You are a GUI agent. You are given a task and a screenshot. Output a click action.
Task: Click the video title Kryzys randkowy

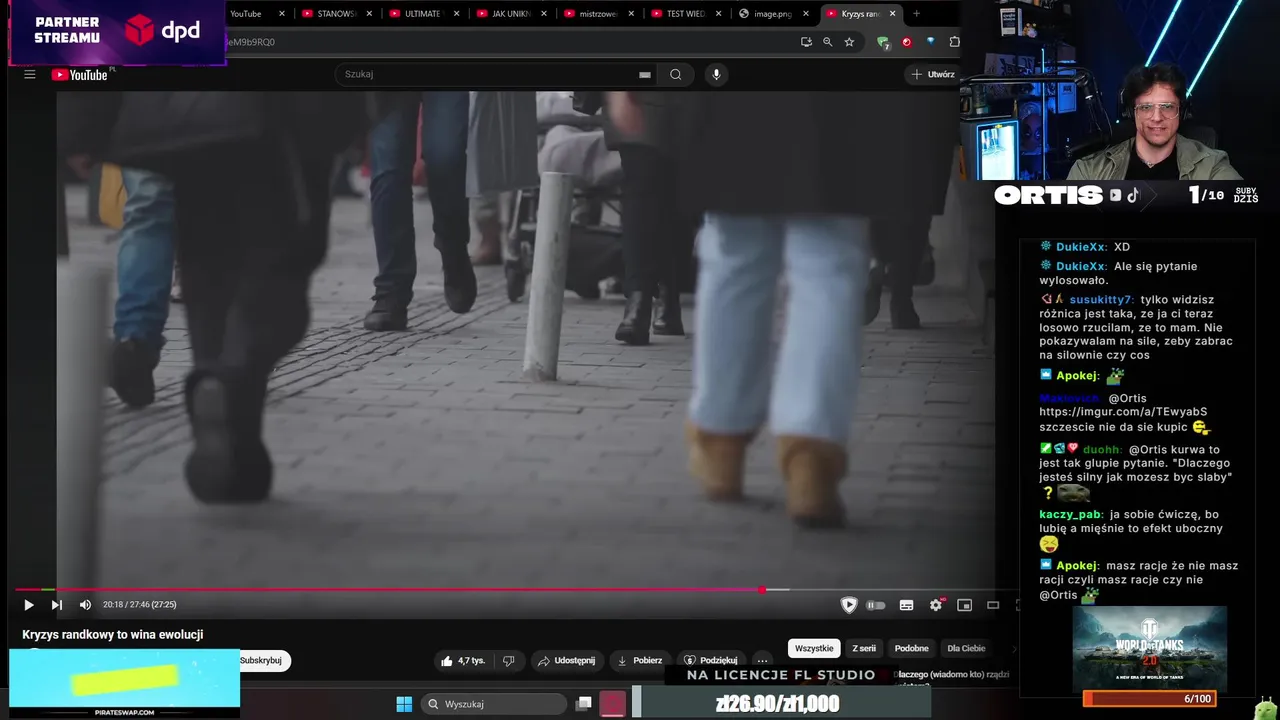click(x=113, y=635)
